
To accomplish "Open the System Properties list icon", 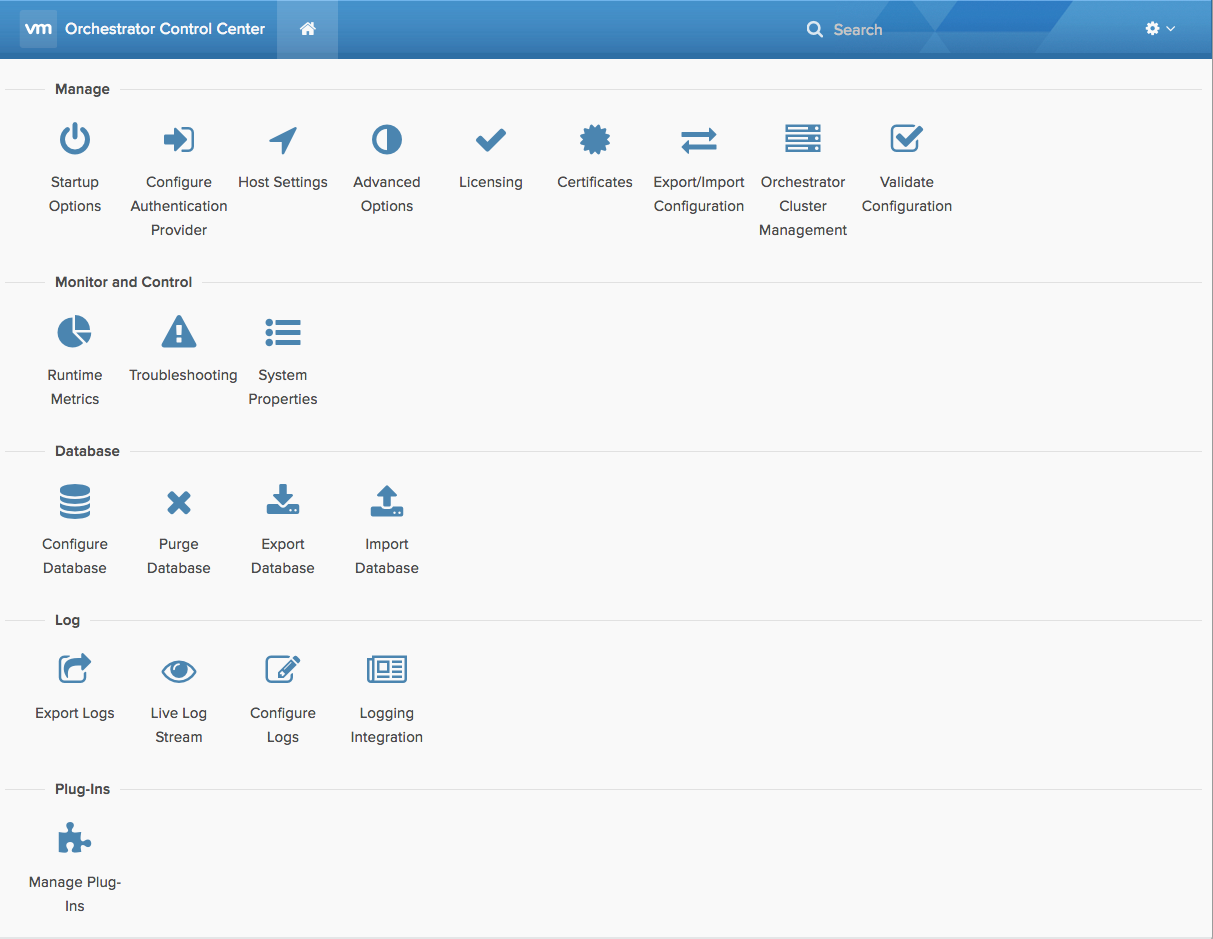I will [x=283, y=332].
